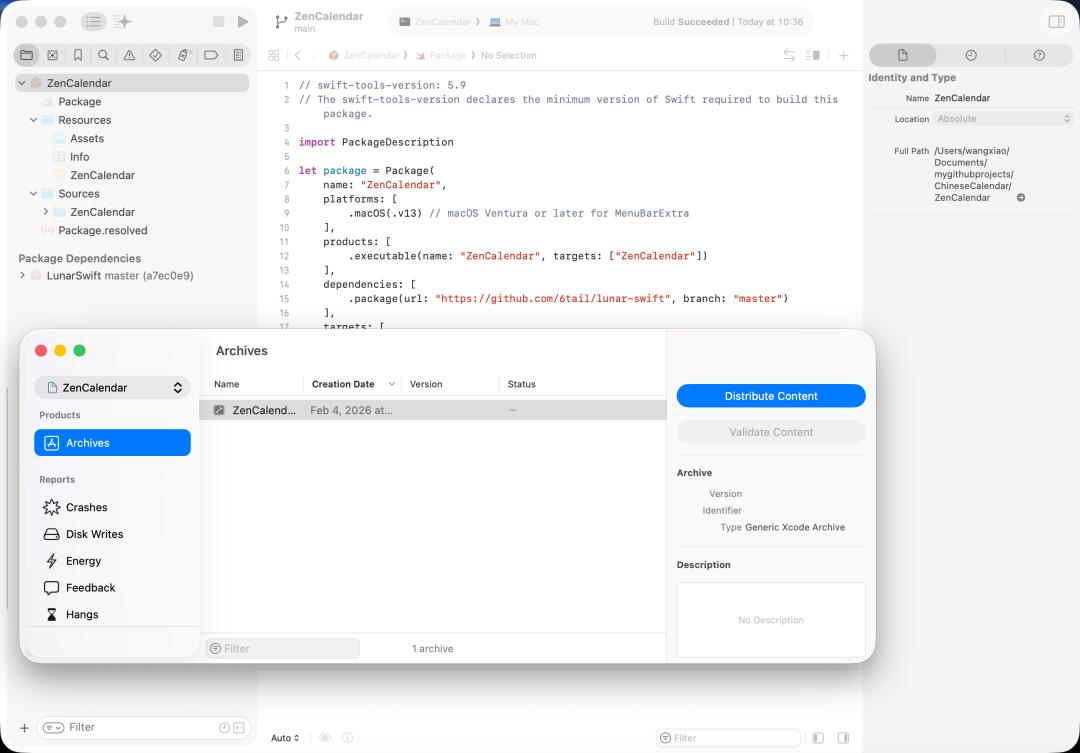
Task: Collapse the Resources folder
Action: tap(33, 120)
